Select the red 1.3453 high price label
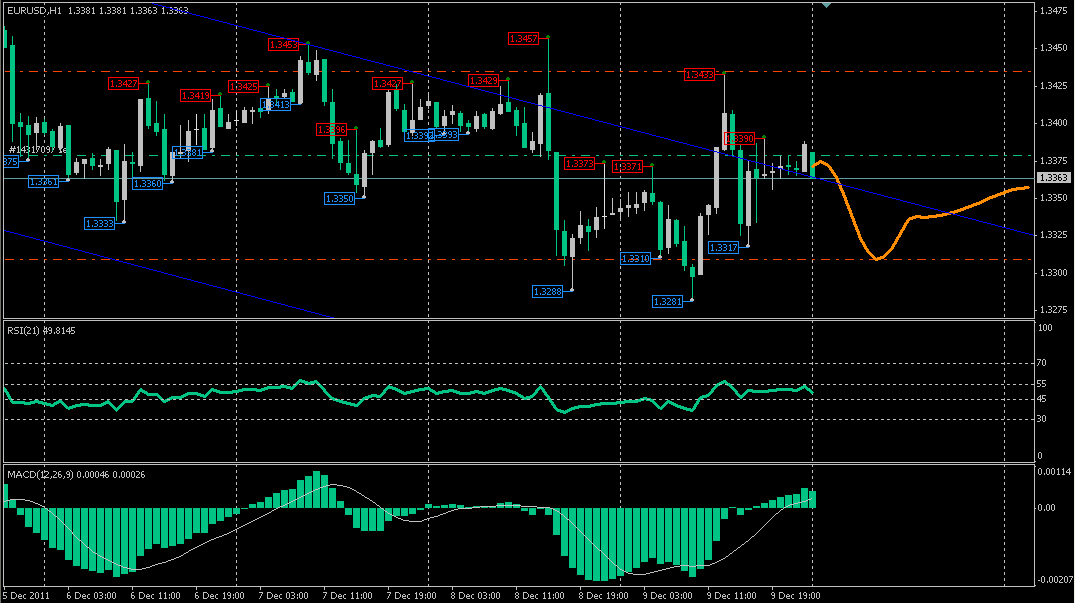 click(x=283, y=45)
